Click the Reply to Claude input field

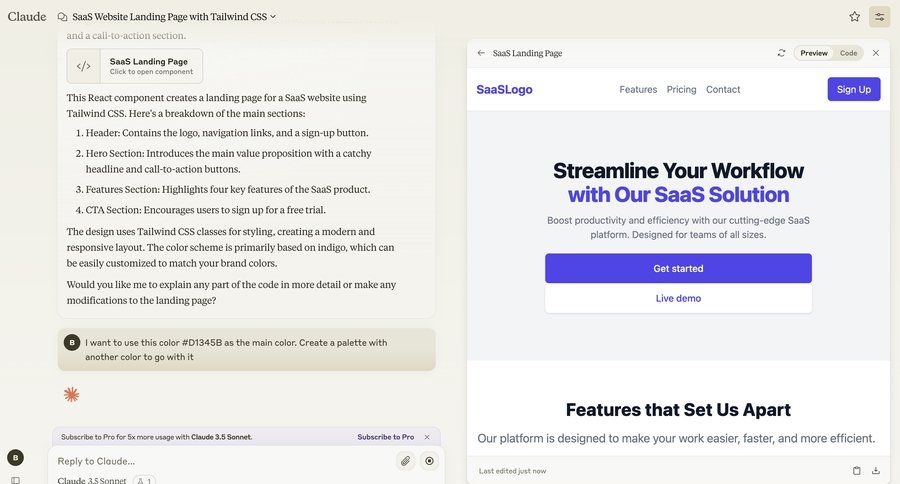pos(224,461)
